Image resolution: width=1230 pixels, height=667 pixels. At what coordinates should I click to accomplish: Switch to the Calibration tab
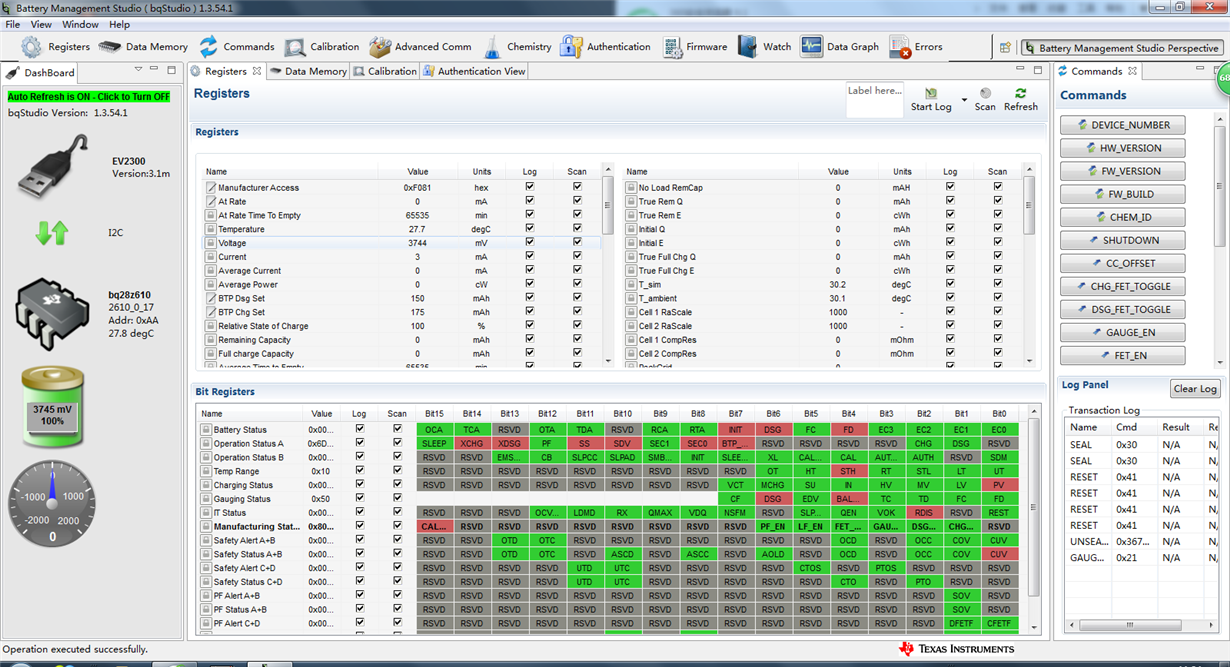tap(385, 71)
